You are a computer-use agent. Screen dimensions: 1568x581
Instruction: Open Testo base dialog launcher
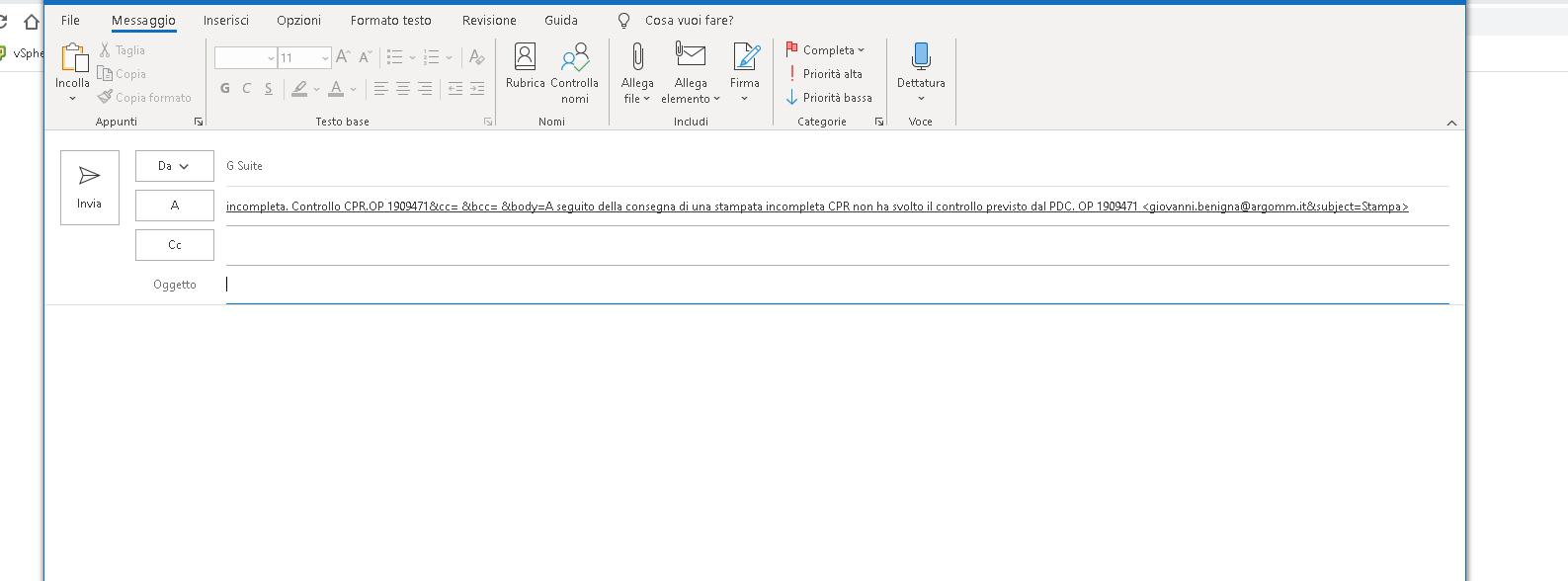point(488,122)
